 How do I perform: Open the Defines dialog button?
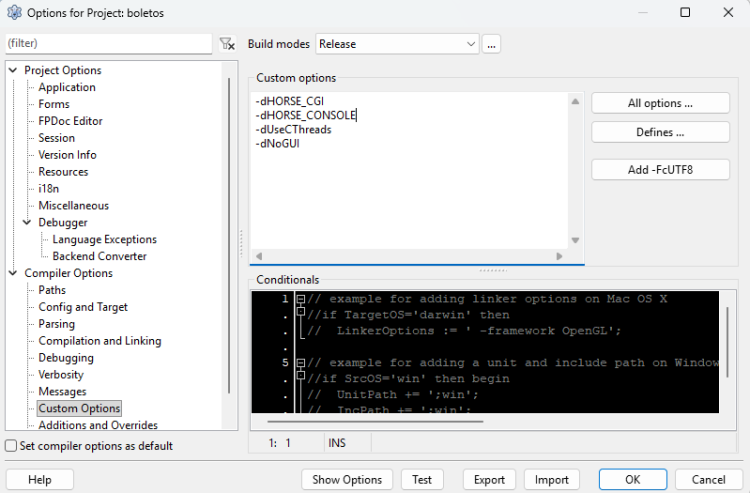coord(660,132)
